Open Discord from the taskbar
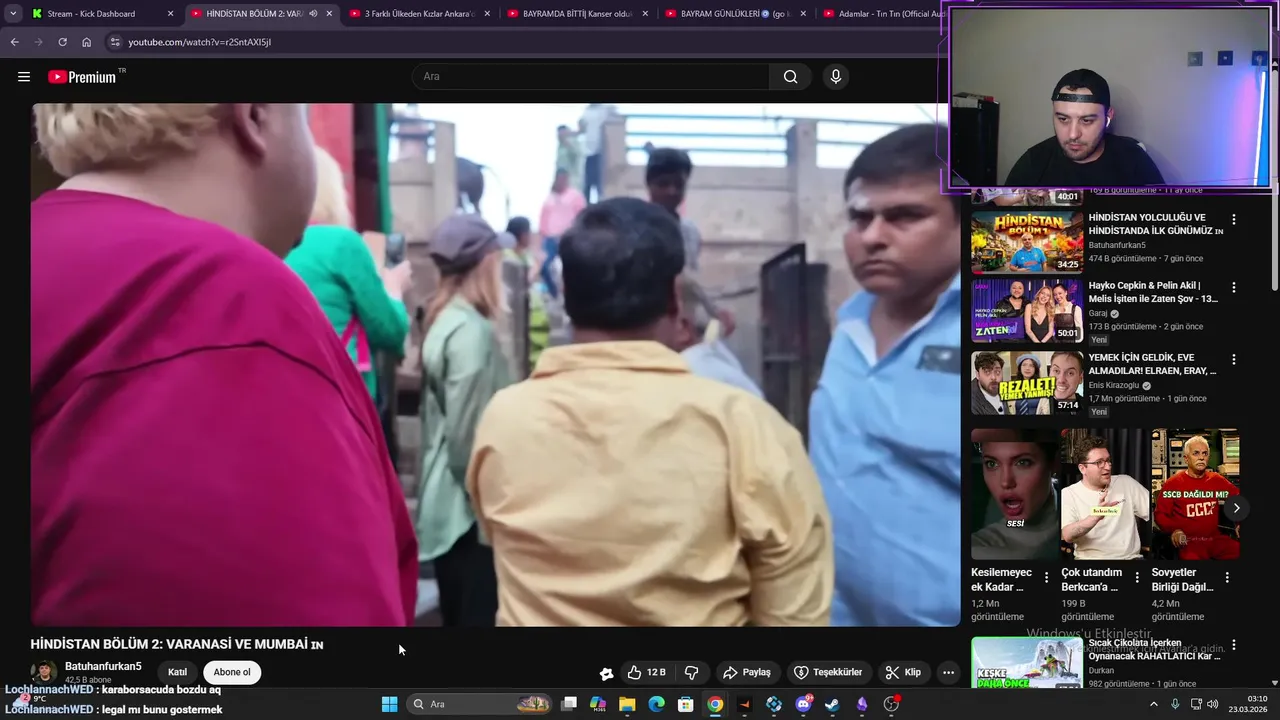 point(803,704)
